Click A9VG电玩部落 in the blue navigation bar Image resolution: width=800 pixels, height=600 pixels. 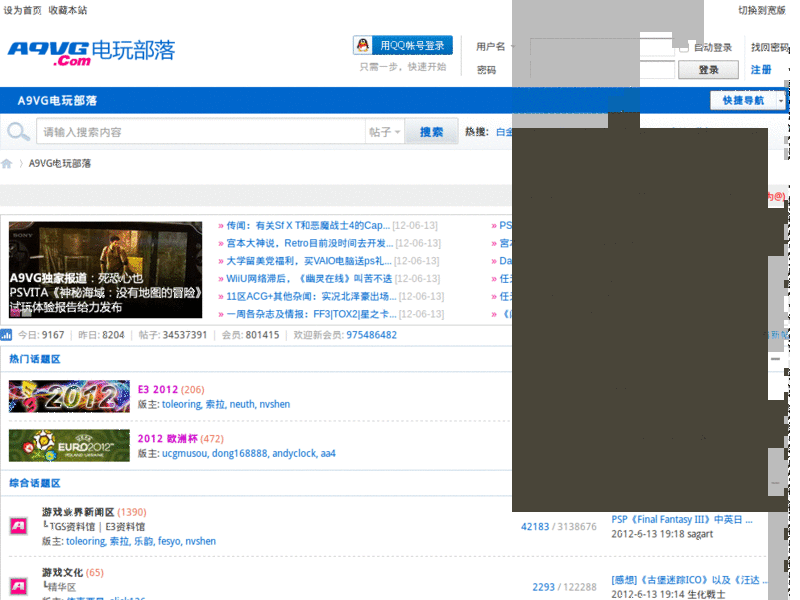[57, 101]
